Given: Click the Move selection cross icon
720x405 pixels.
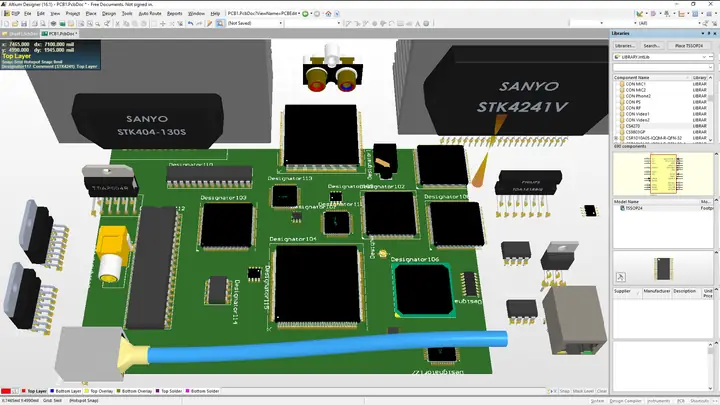Looking at the screenshot, I should click(163, 23).
